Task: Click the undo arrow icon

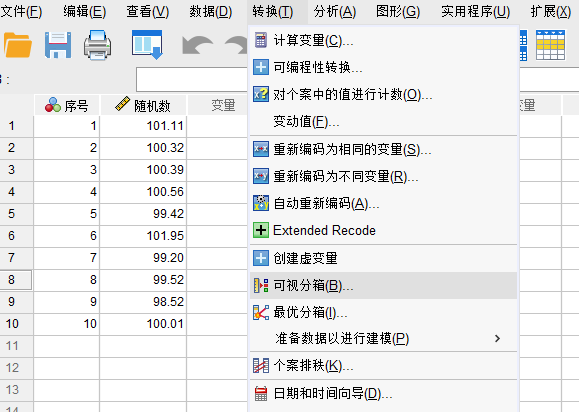Action: pos(198,45)
